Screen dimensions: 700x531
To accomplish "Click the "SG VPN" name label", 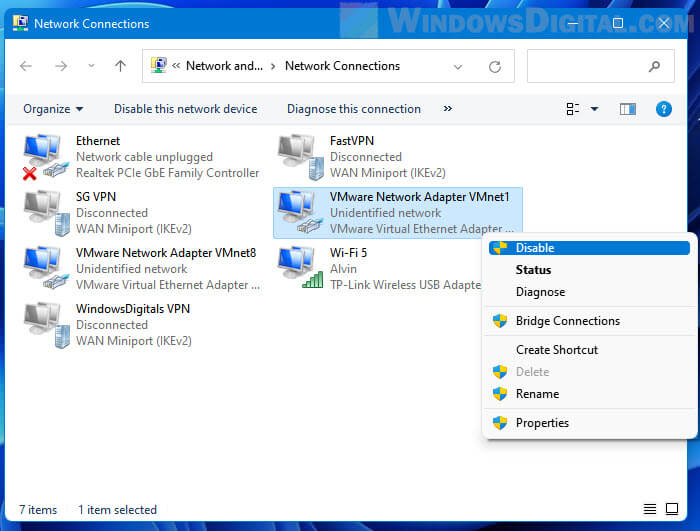I will 96,197.
